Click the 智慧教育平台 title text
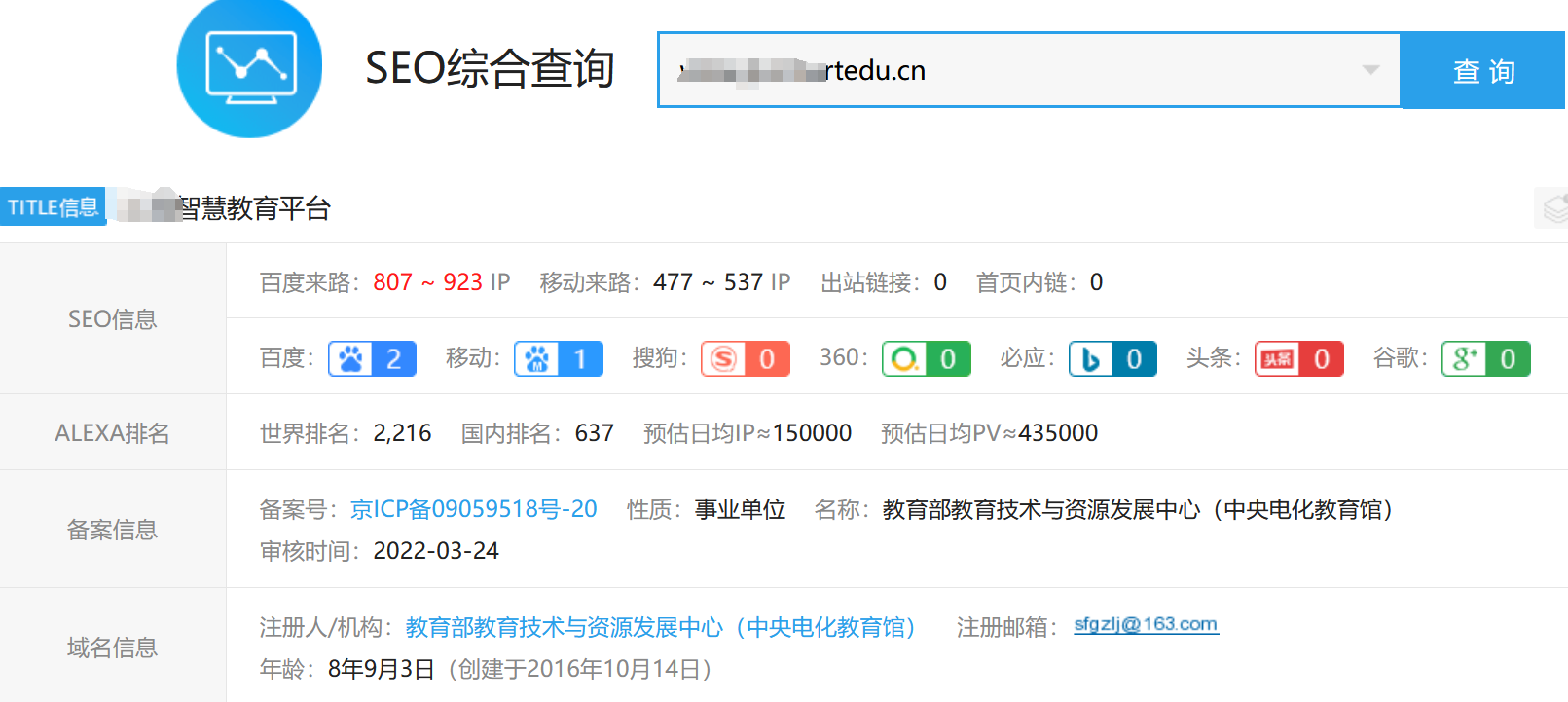This screenshot has height=702, width=1568. click(x=254, y=208)
